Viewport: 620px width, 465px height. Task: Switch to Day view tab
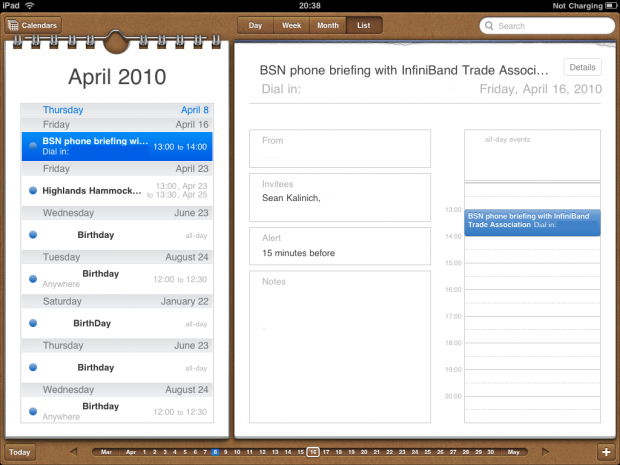(255, 25)
